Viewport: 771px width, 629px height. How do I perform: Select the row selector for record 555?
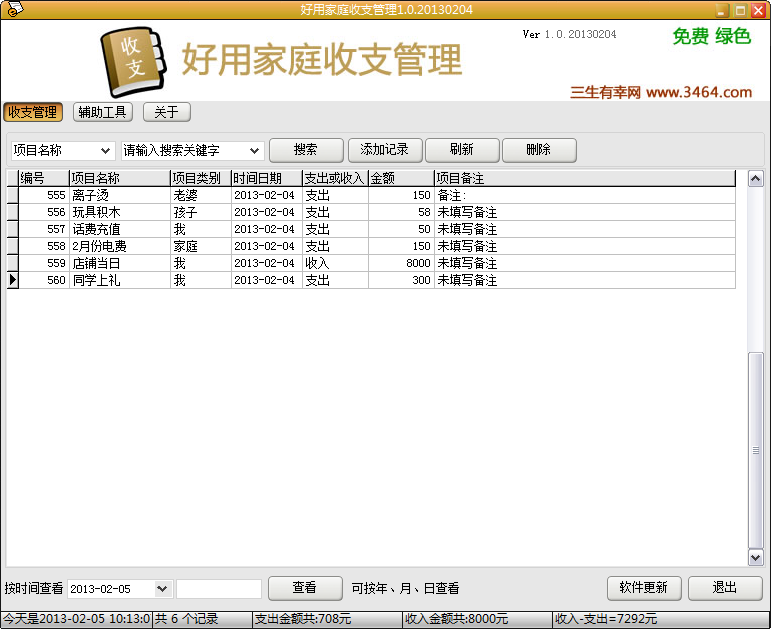point(12,195)
